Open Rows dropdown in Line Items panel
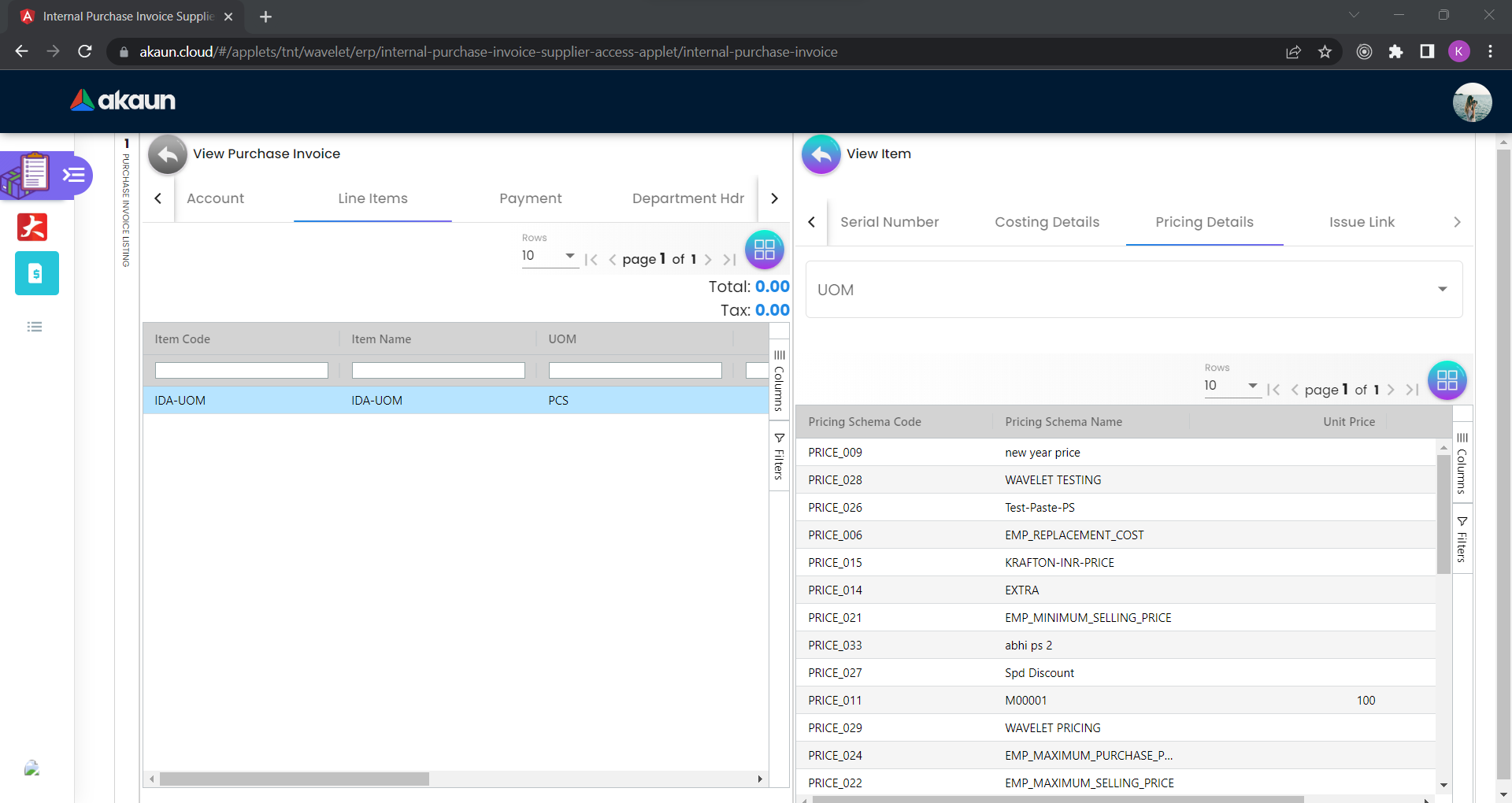The image size is (1512, 803). 549,256
